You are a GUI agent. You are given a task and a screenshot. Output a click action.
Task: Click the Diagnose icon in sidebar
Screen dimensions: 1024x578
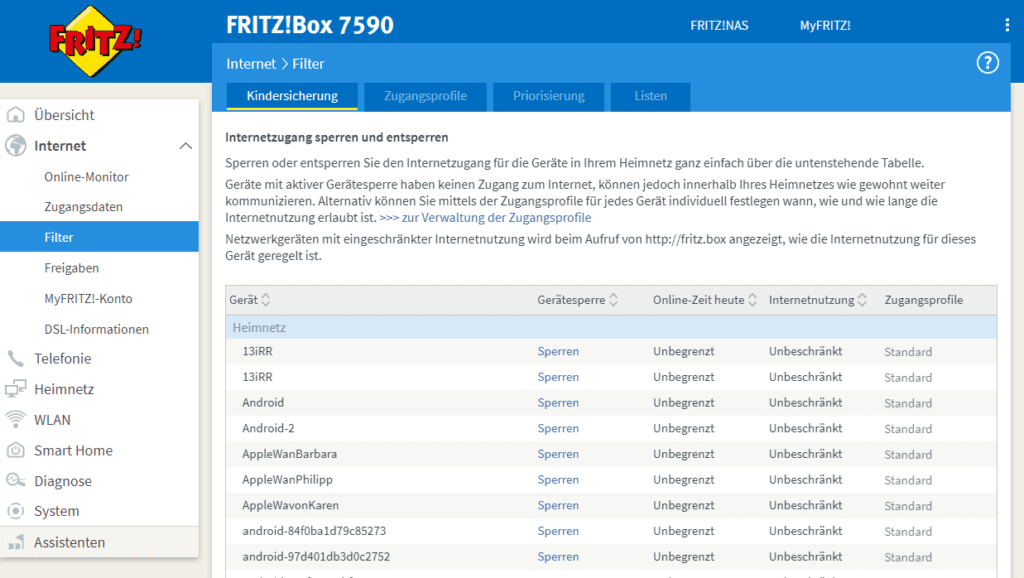(x=16, y=481)
